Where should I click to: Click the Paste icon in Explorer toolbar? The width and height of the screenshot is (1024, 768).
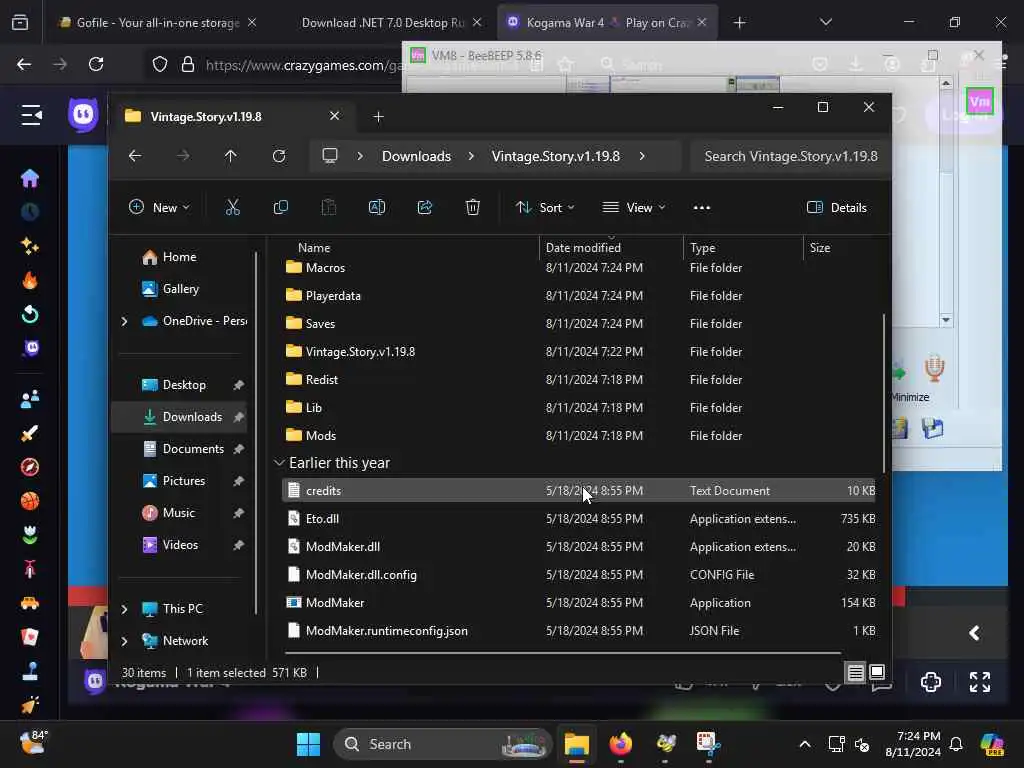328,208
